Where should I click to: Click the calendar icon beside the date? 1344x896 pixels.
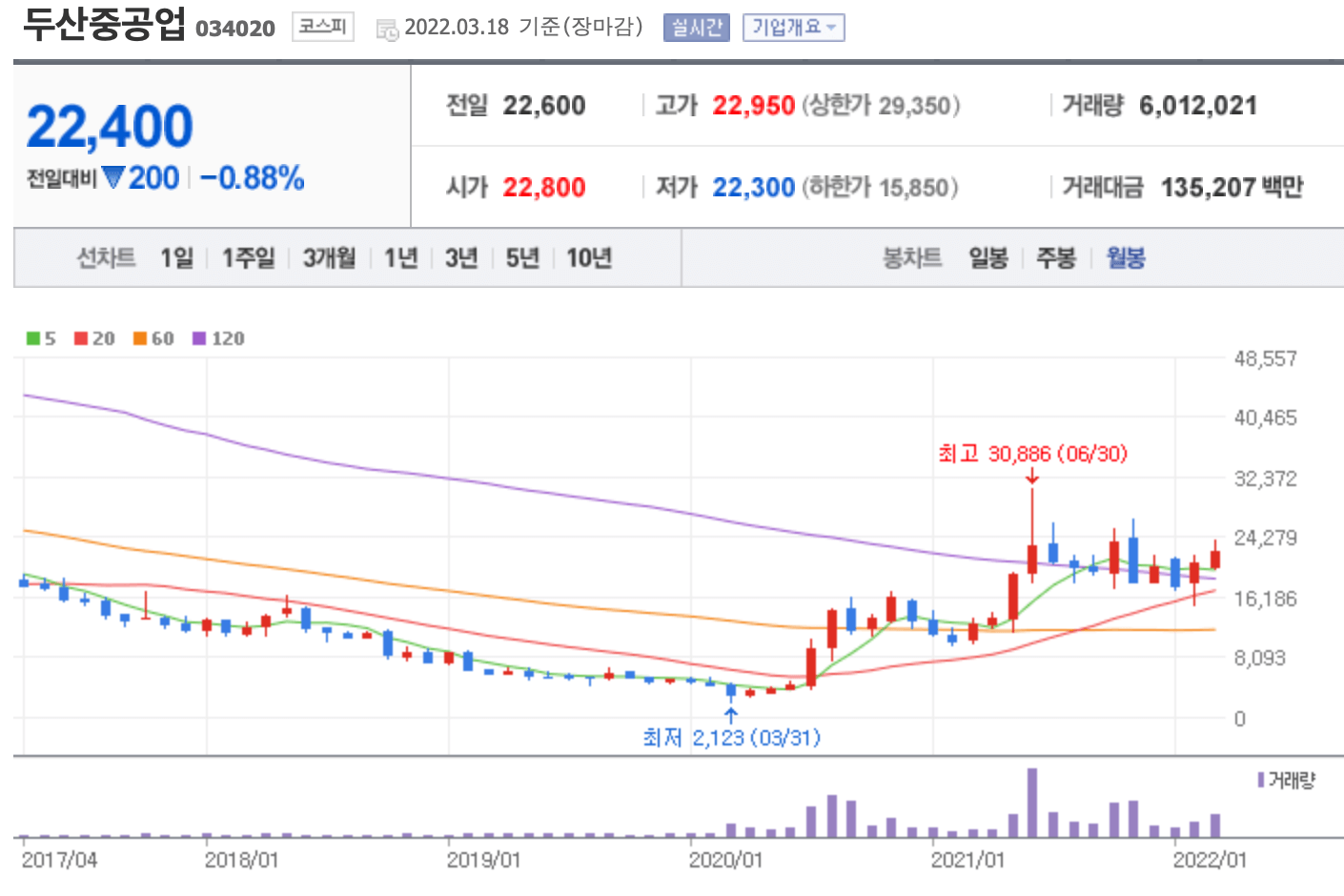[387, 30]
